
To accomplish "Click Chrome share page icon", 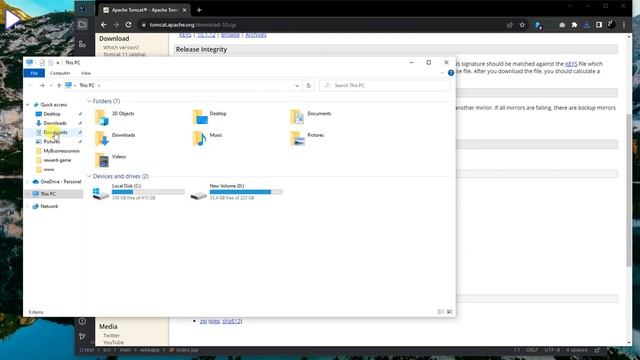I will pyautogui.click(x=510, y=25).
